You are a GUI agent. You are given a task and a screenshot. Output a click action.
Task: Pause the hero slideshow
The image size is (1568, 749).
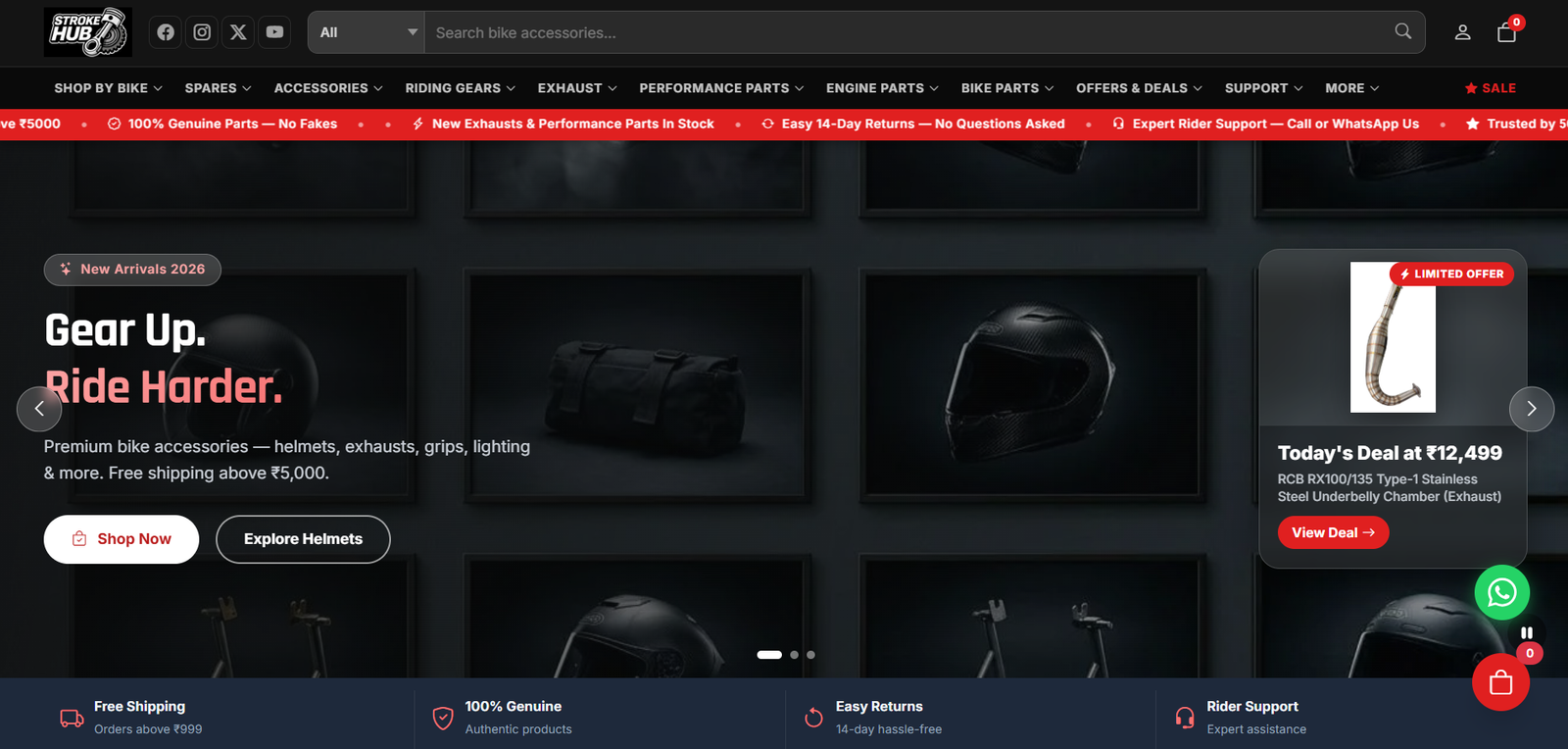pos(1526,633)
